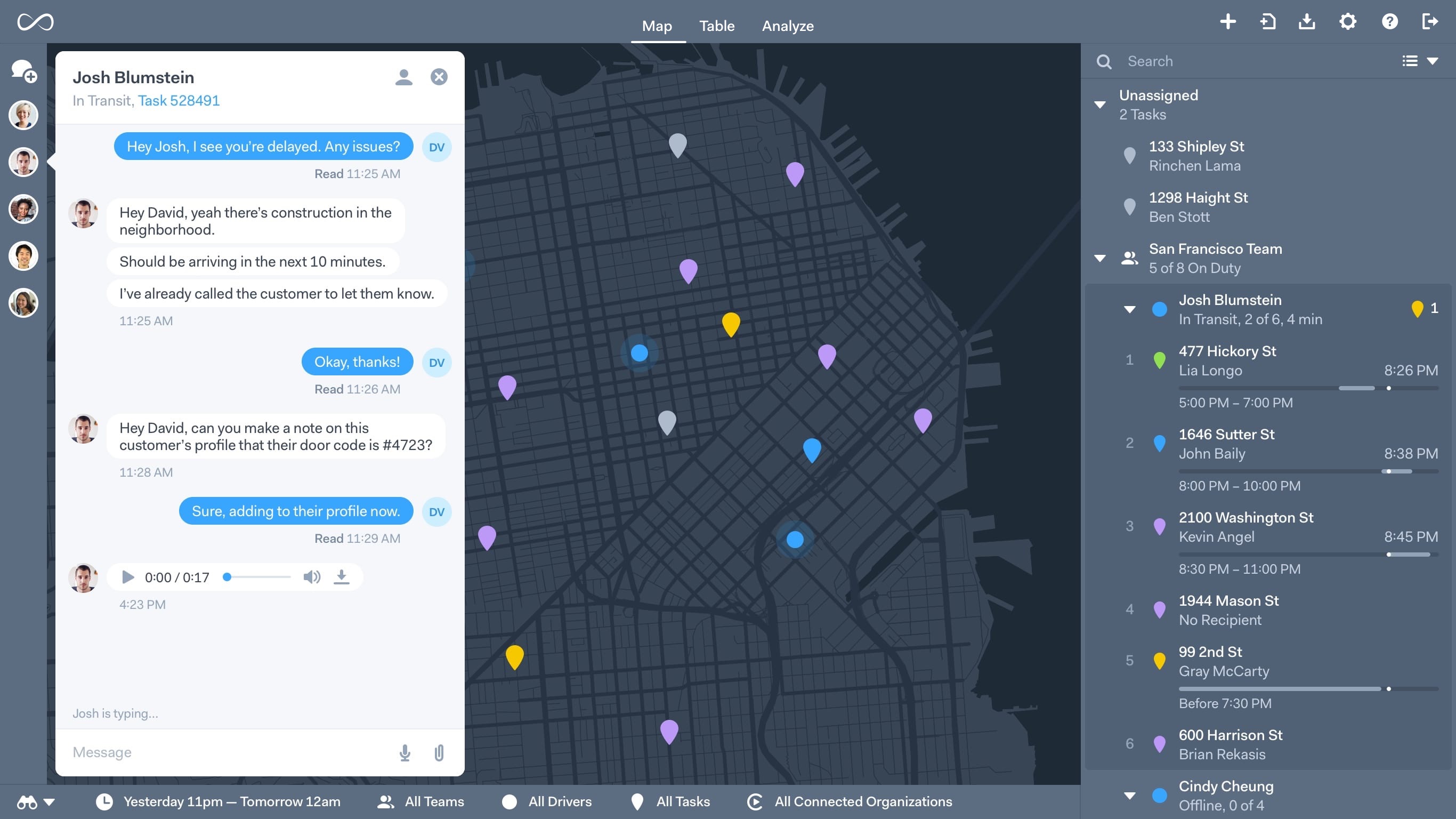This screenshot has height=819, width=1456.
Task: Switch to the Table tab
Action: coord(717,26)
